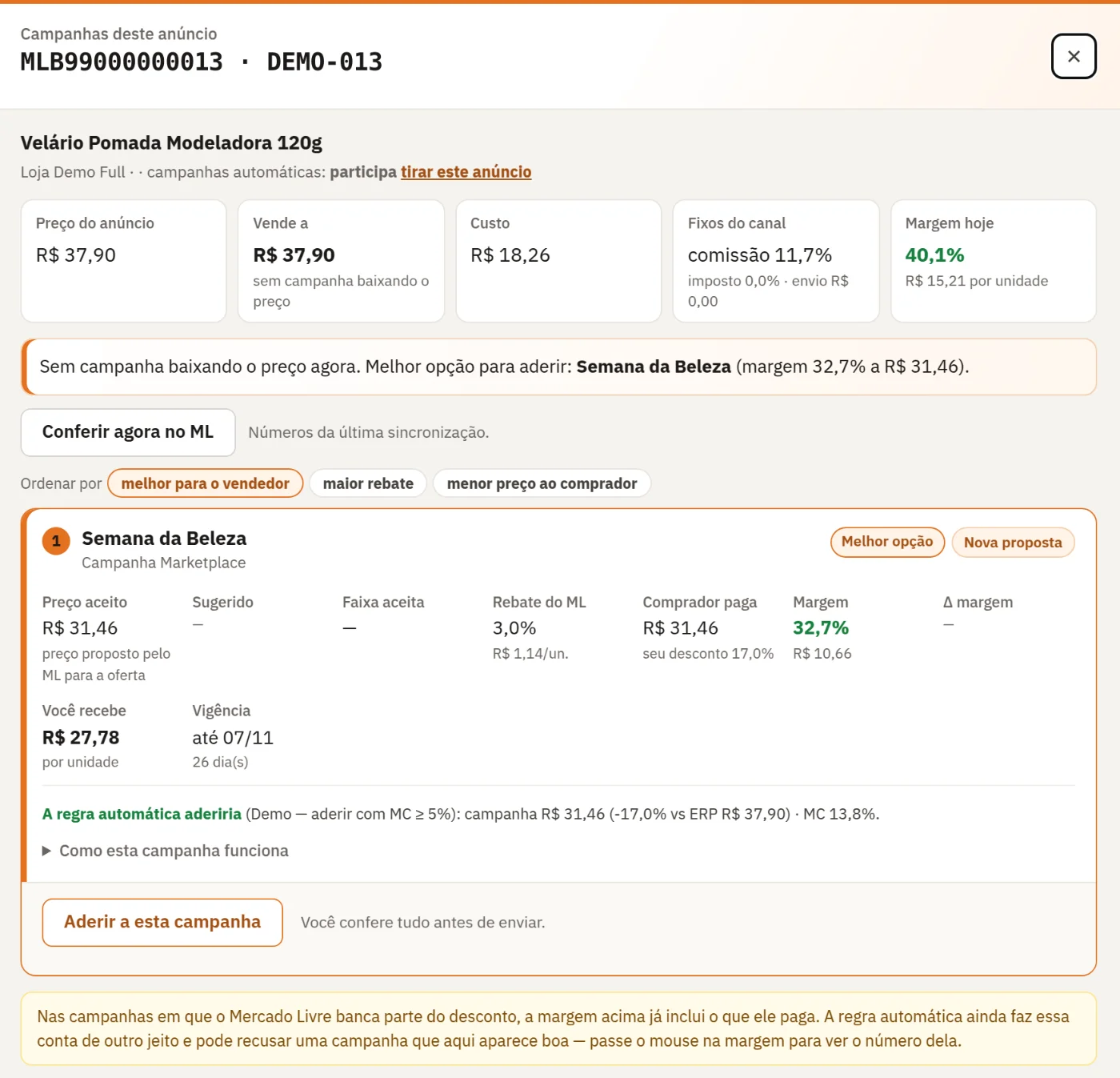
Task: Click 'Números da última sincronização.' note
Action: click(x=369, y=432)
